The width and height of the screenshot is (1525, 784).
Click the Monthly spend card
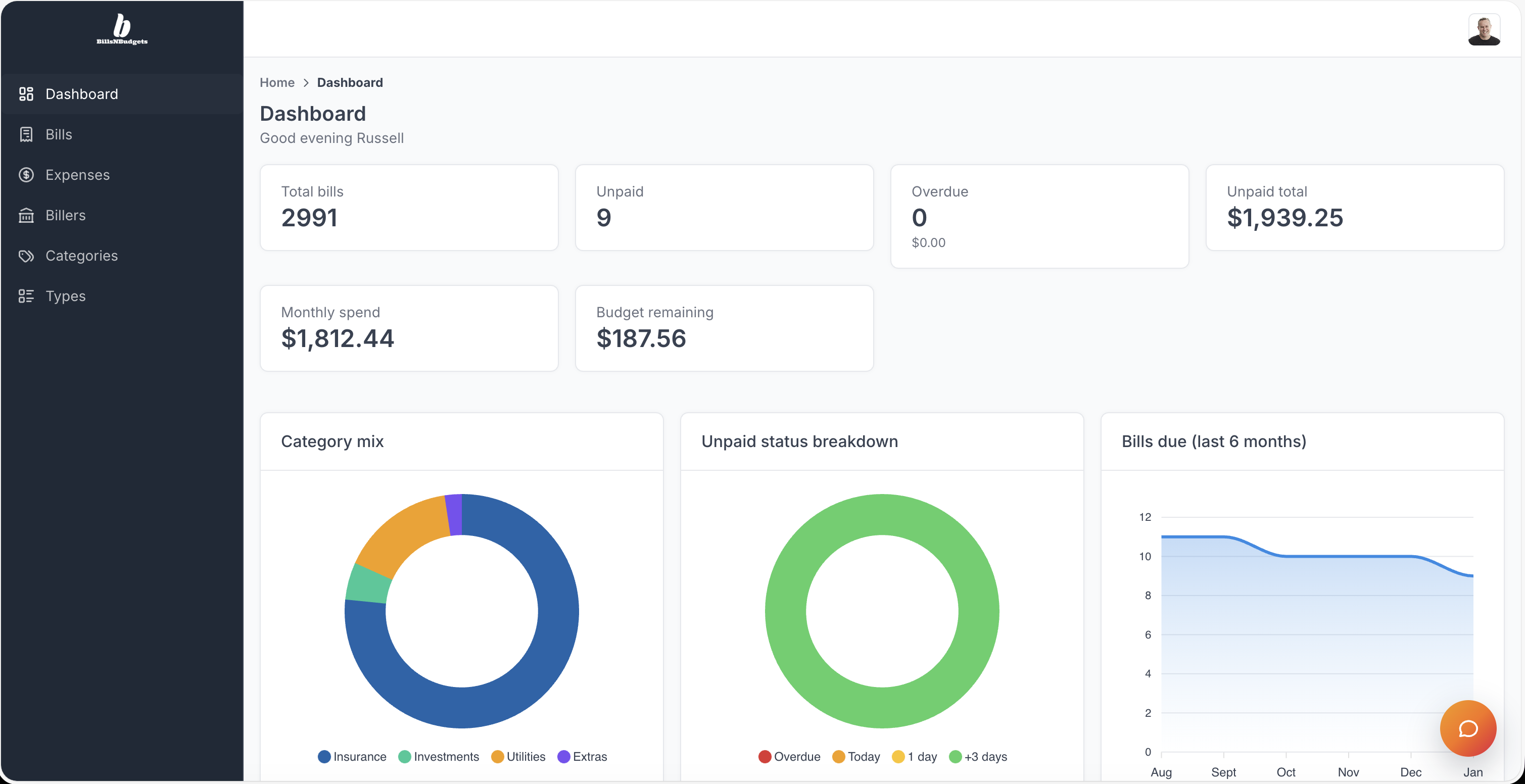click(409, 328)
